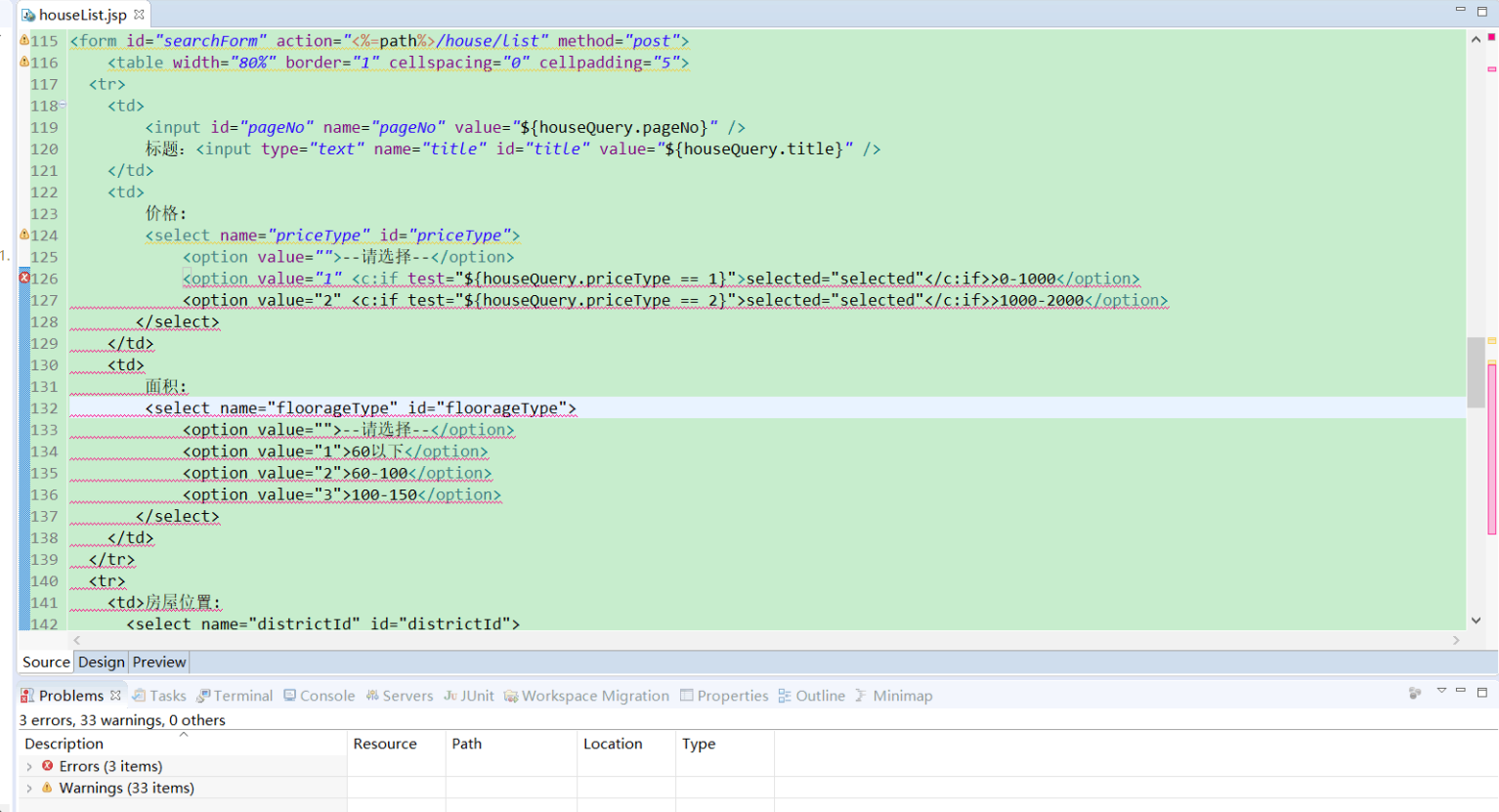Close the Problems view tab
The width and height of the screenshot is (1499, 812).
click(x=115, y=696)
